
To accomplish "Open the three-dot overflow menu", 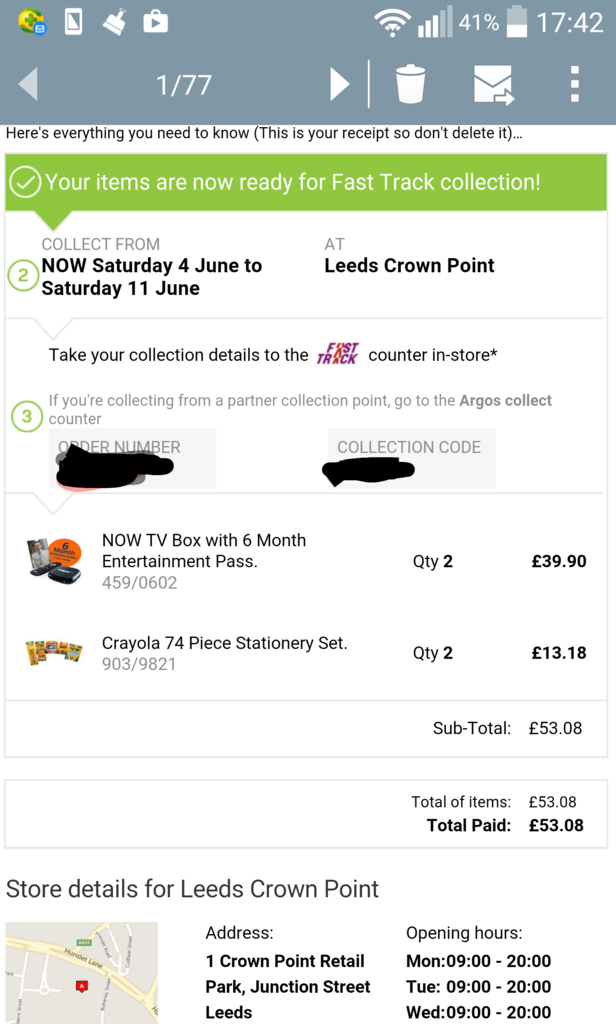I will click(x=574, y=85).
